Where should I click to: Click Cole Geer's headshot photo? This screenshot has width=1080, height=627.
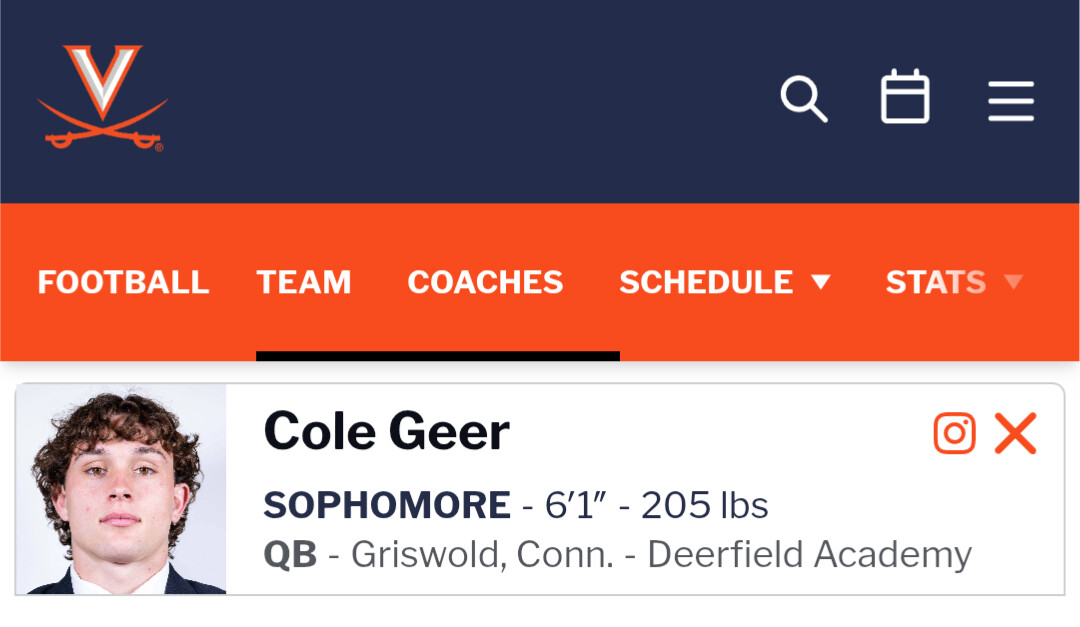click(122, 489)
